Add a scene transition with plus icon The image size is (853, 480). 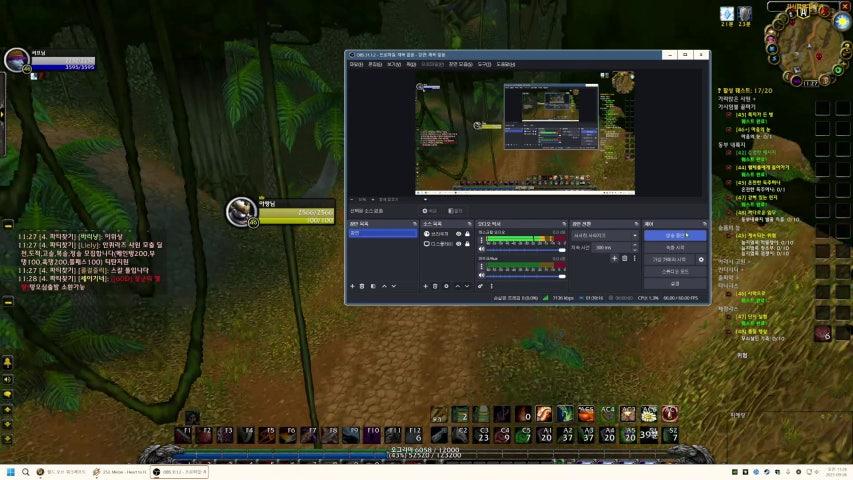614,259
